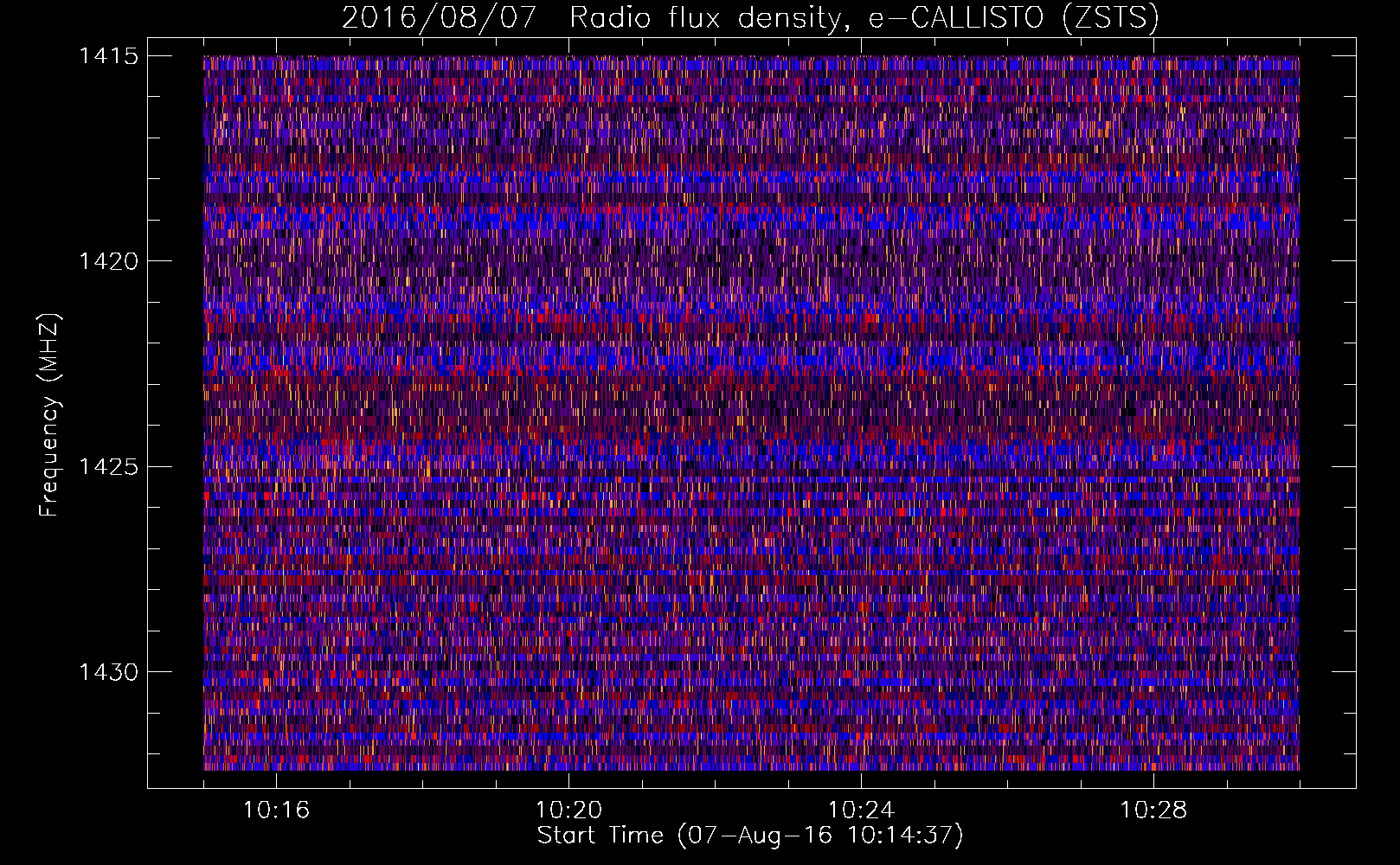Select the 1425 frequency axis label

click(108, 468)
